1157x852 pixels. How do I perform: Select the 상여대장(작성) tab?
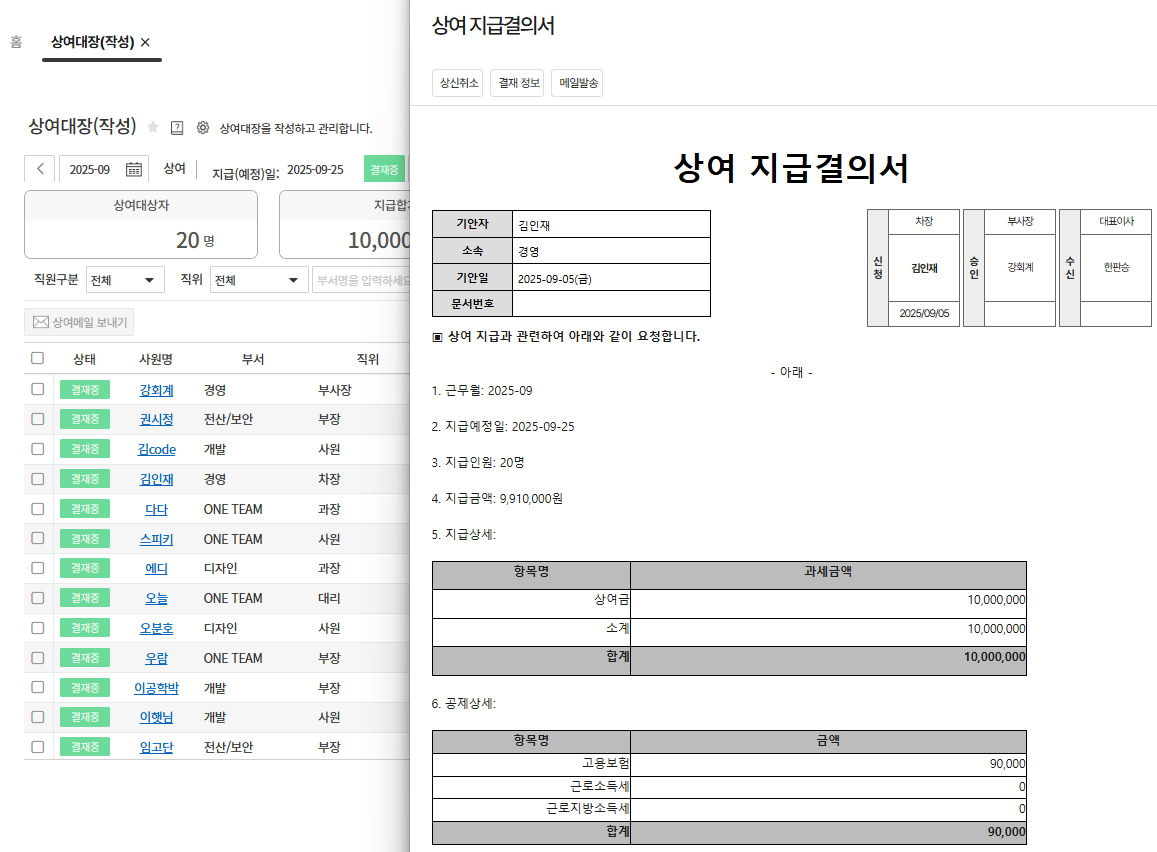[x=92, y=42]
